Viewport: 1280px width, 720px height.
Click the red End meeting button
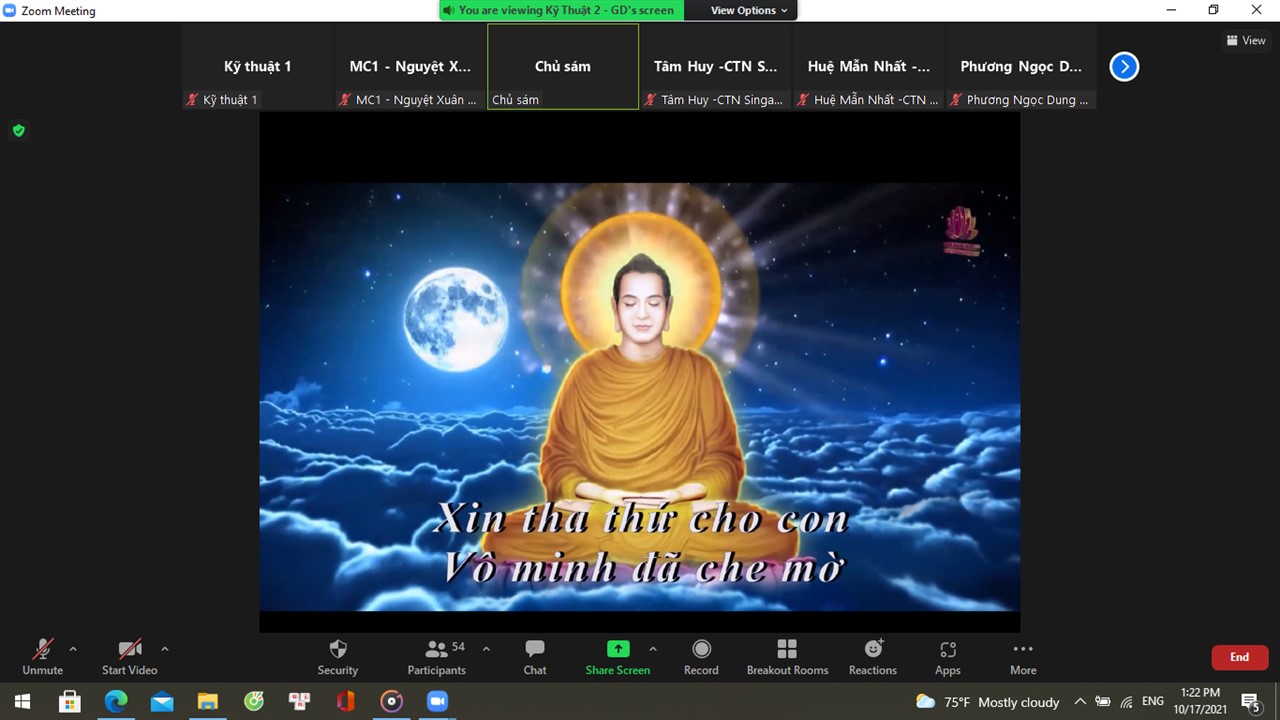[1240, 657]
